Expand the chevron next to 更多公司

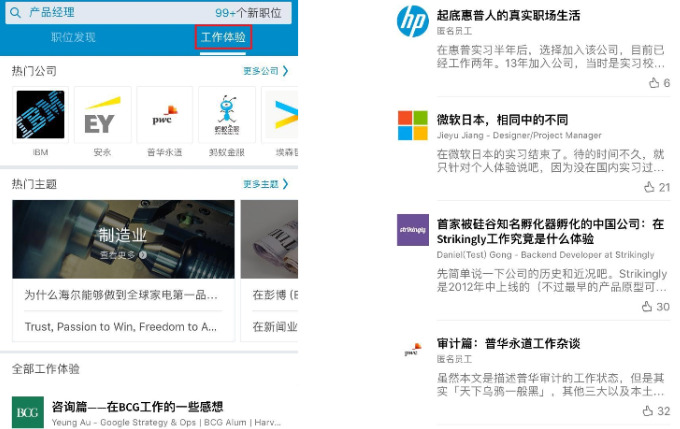(285, 71)
